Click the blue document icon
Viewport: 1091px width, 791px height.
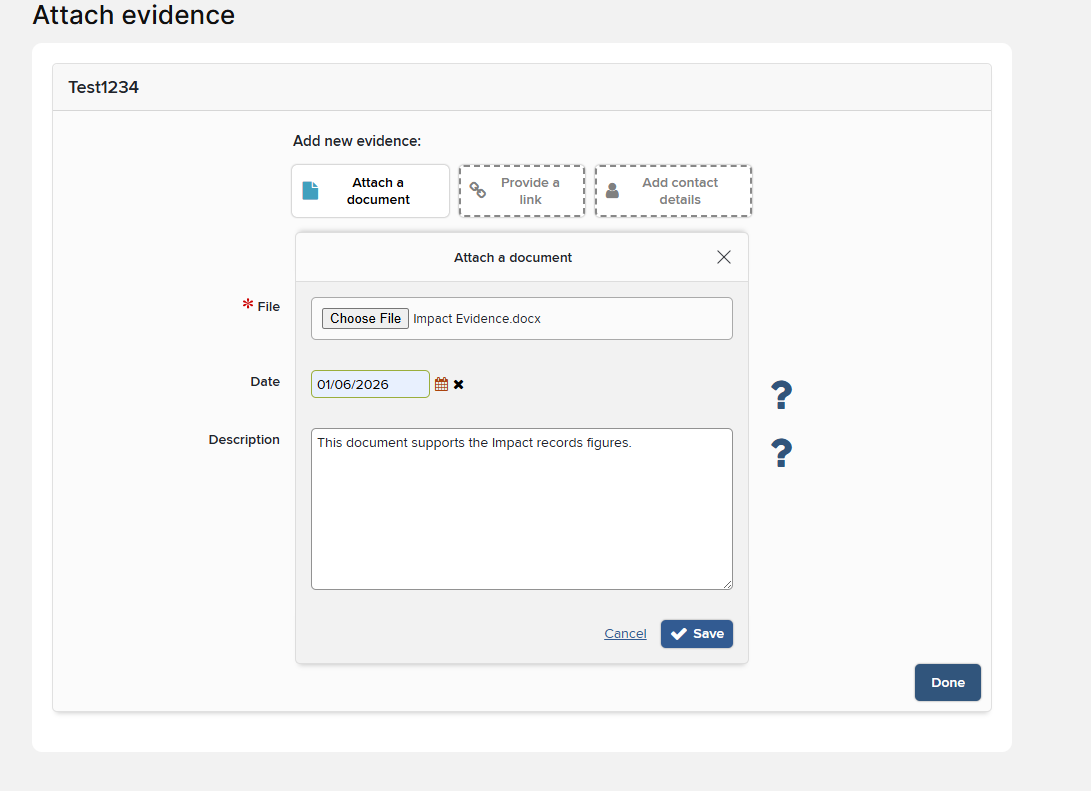310,191
